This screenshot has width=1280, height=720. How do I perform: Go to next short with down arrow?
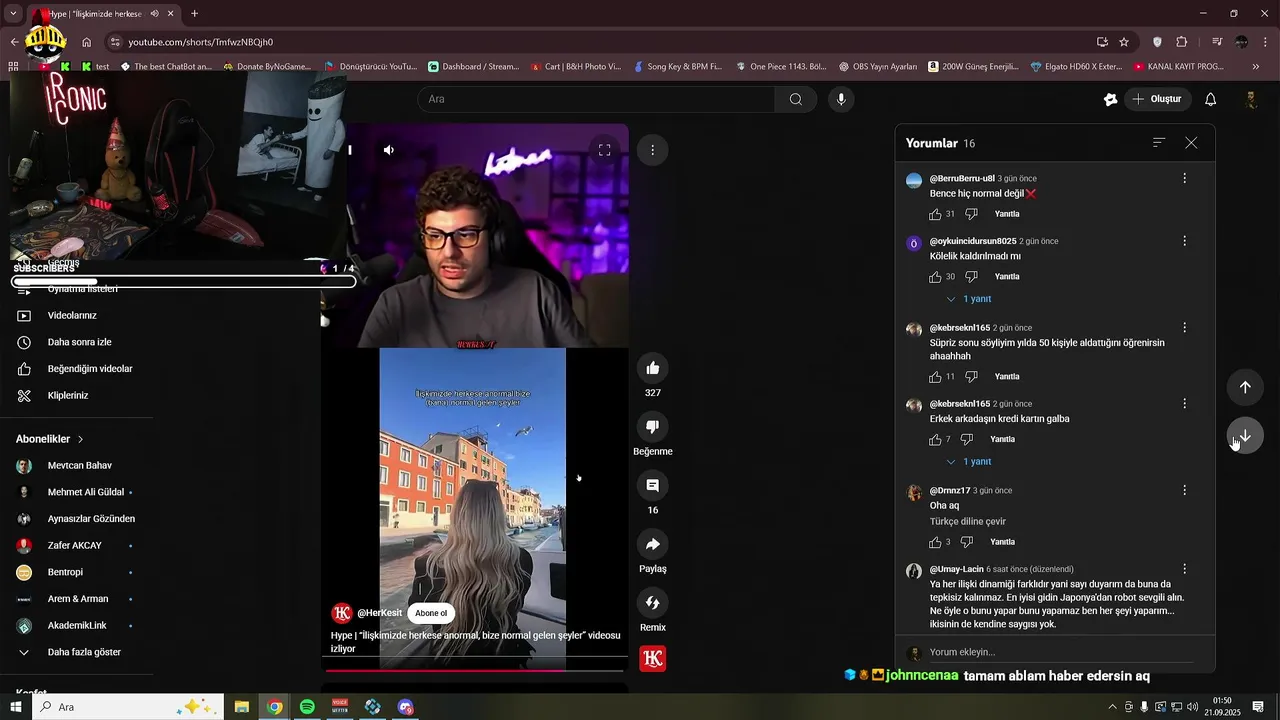[1245, 436]
